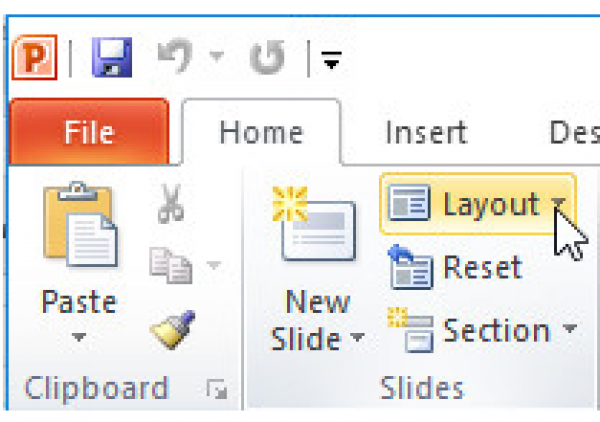
Task: Cut selection with the scissors icon
Action: [169, 206]
